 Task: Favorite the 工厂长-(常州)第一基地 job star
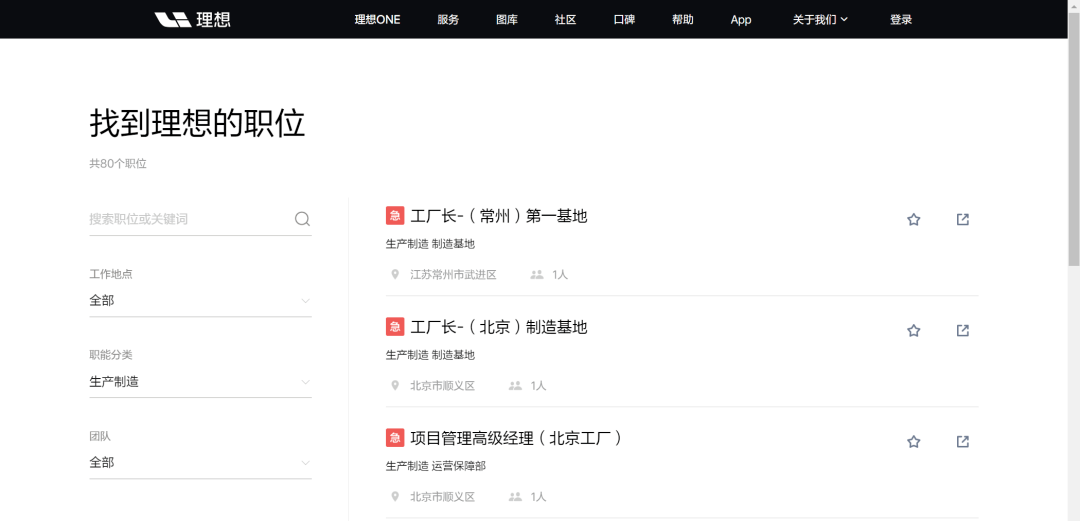[x=913, y=219]
